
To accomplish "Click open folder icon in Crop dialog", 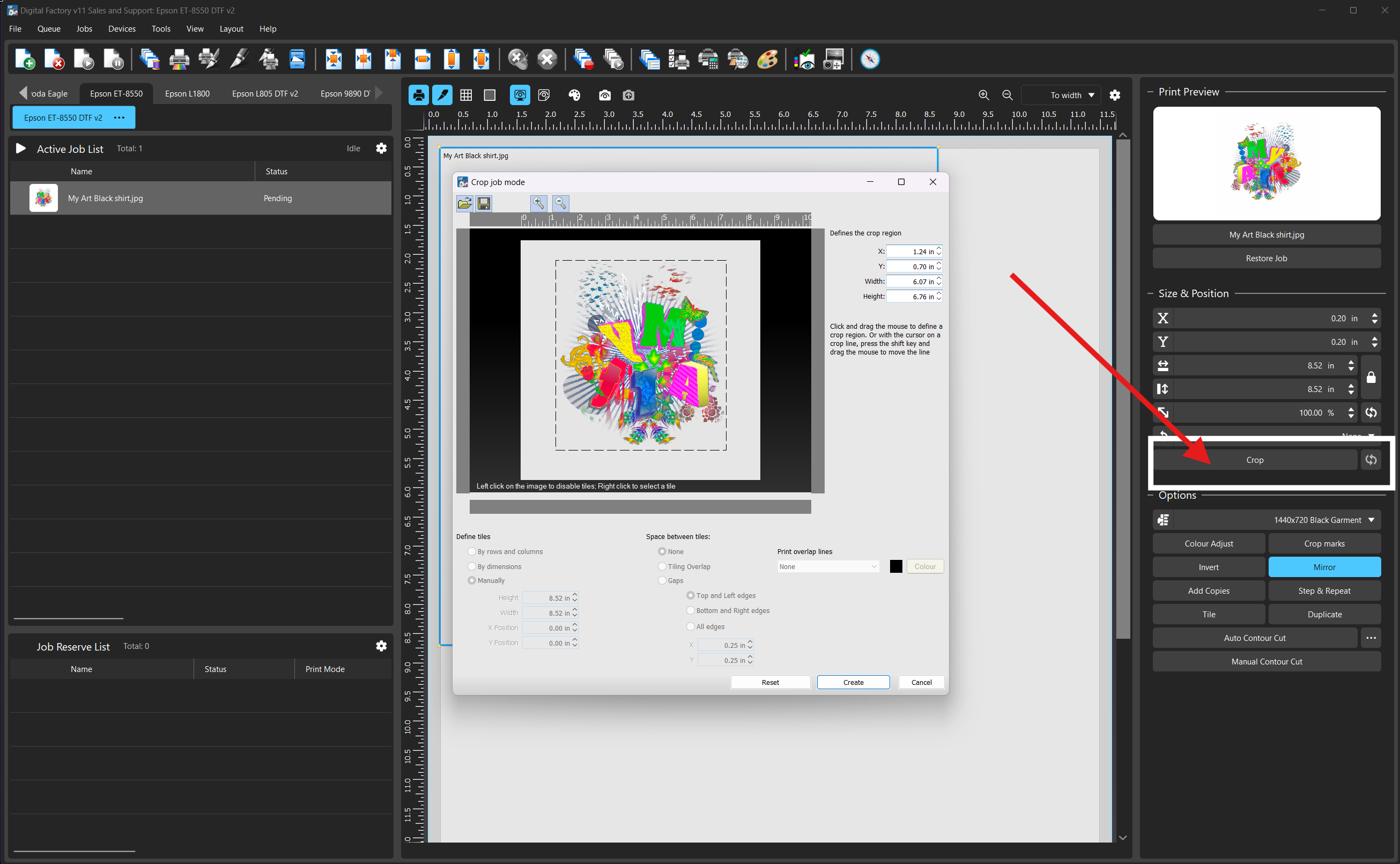I will pos(465,203).
